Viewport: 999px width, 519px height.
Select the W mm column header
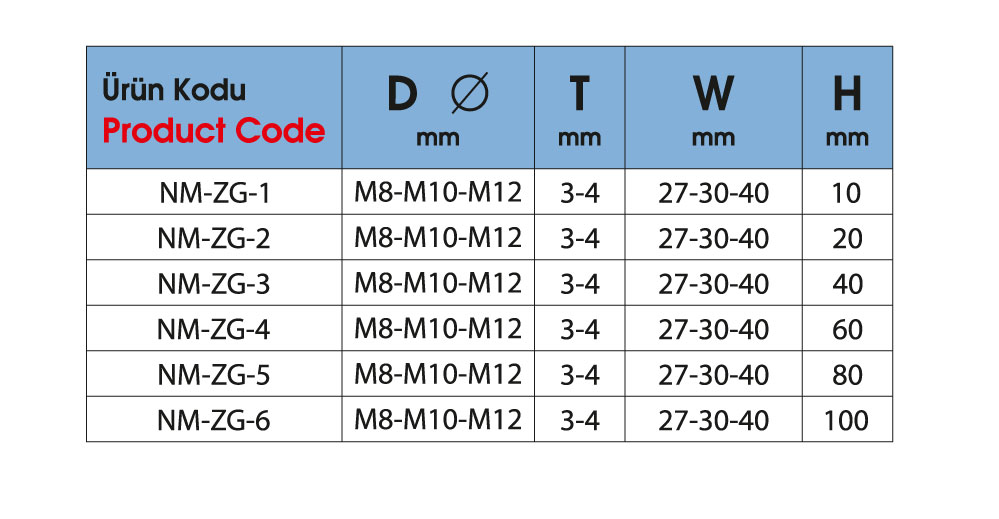click(x=713, y=108)
